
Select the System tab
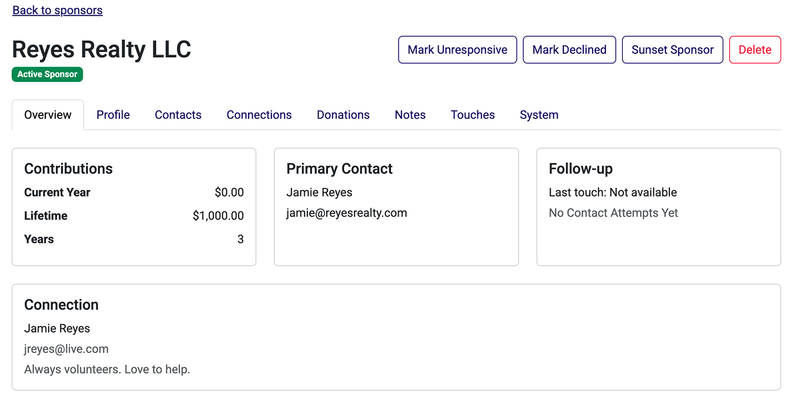point(539,115)
